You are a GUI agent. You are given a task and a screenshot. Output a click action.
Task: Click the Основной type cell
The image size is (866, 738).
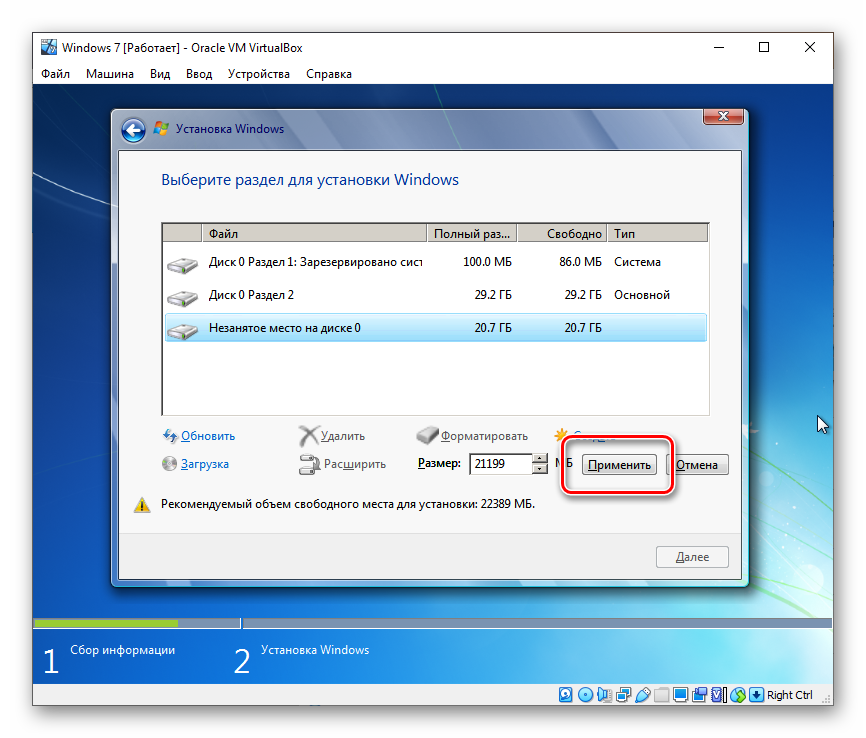click(x=642, y=295)
